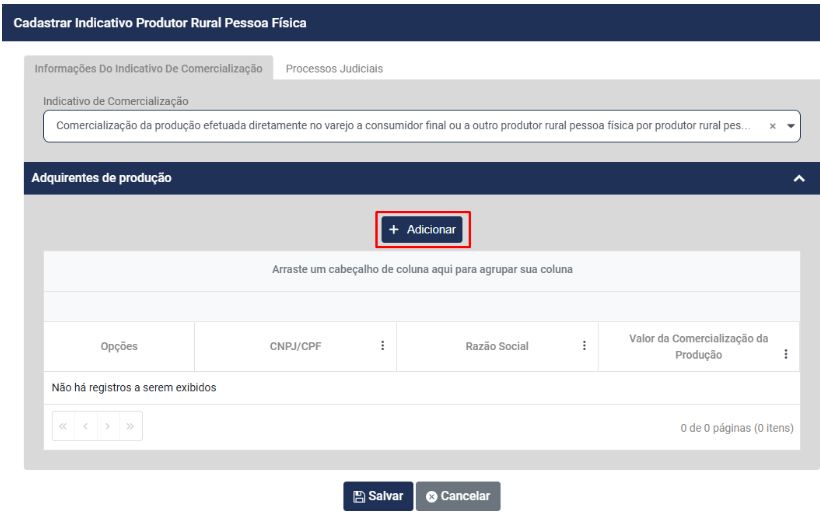Go to last page of grid
Image resolution: width=820 pixels, height=514 pixels.
coord(130,427)
